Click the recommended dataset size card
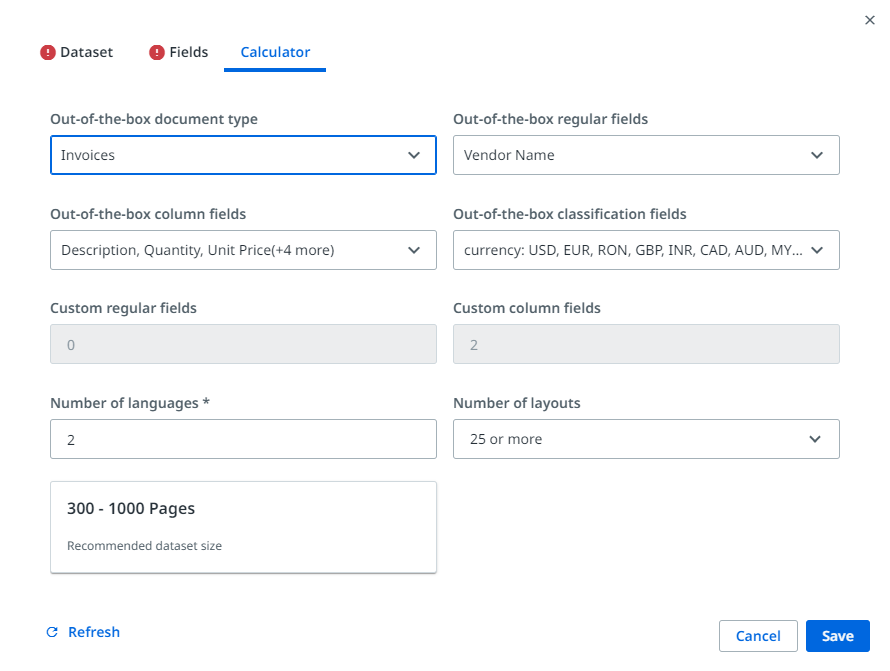Image resolution: width=890 pixels, height=671 pixels. [243, 527]
